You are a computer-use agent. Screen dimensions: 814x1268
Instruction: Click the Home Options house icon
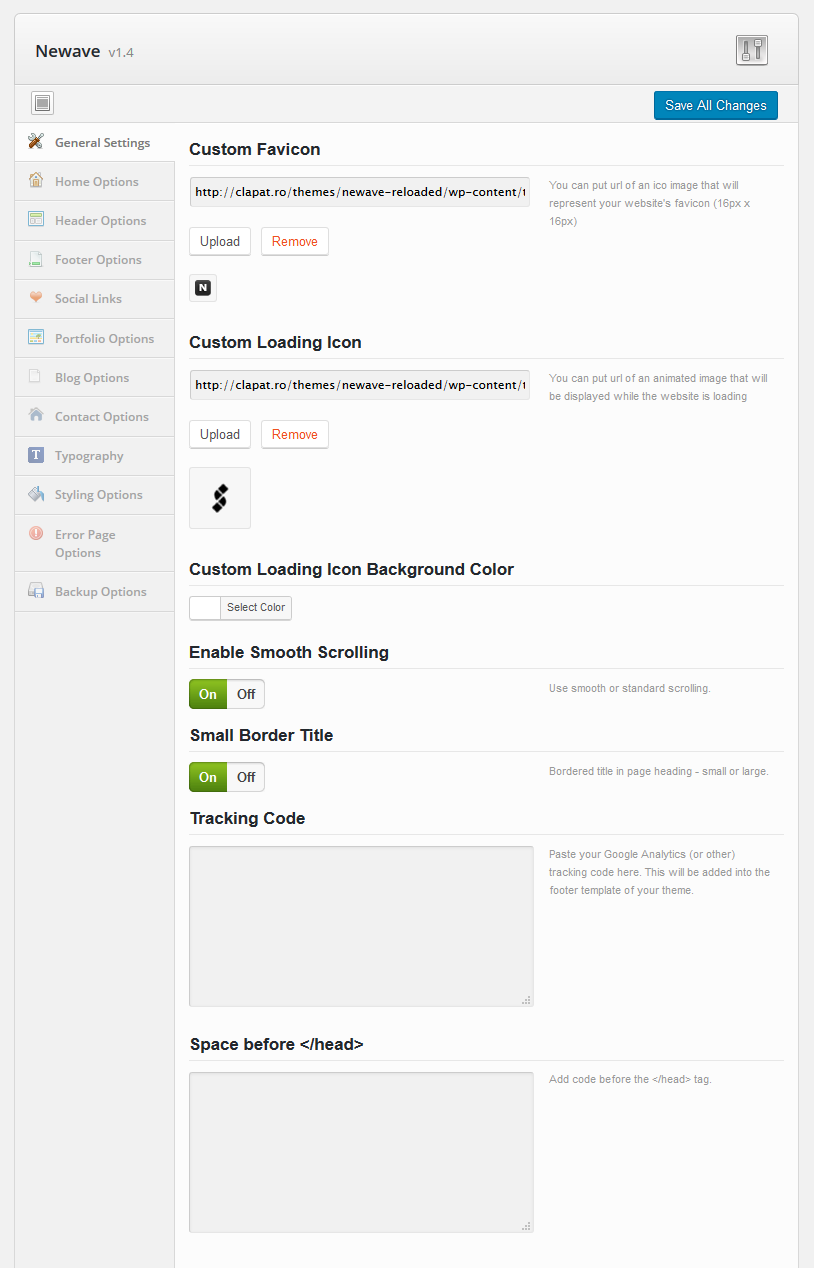point(36,180)
